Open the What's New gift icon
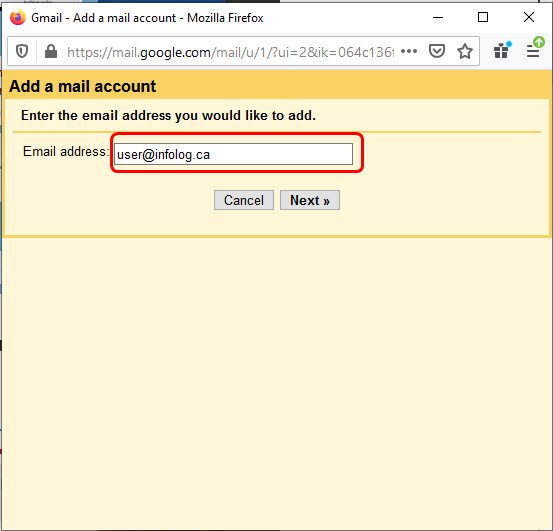The image size is (553, 531). (x=502, y=50)
